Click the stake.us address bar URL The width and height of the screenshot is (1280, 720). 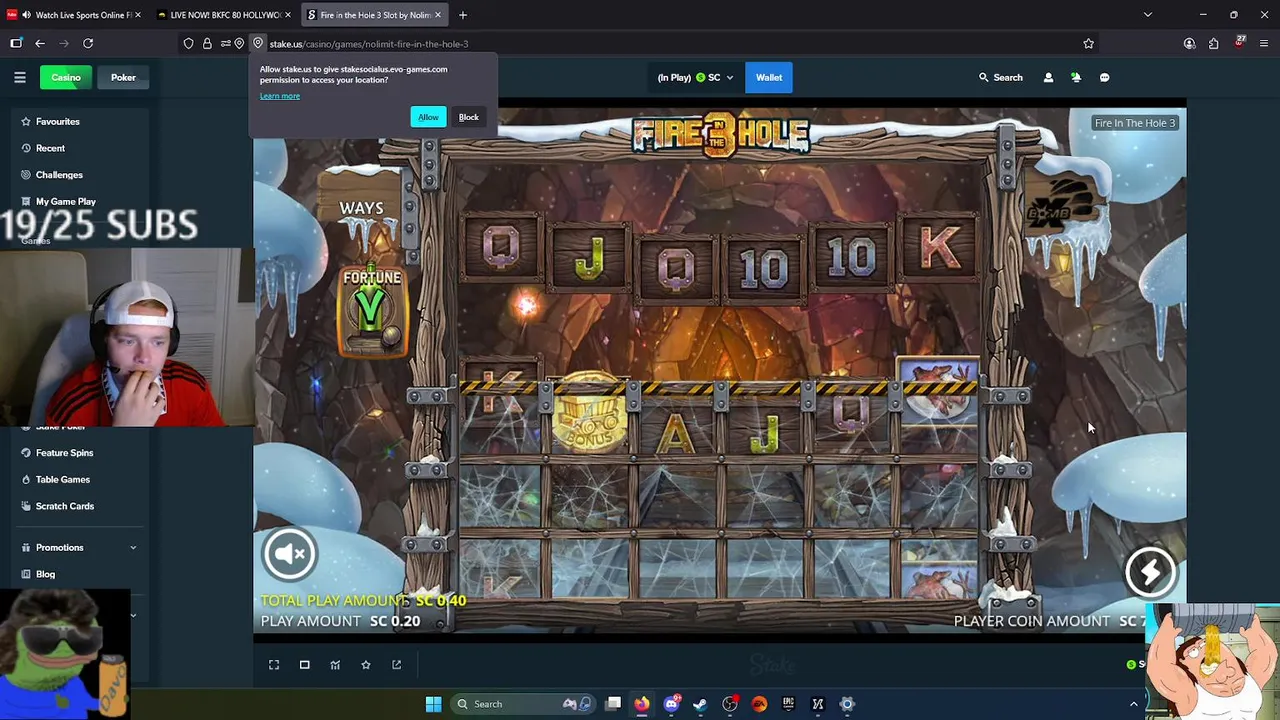[x=369, y=44]
